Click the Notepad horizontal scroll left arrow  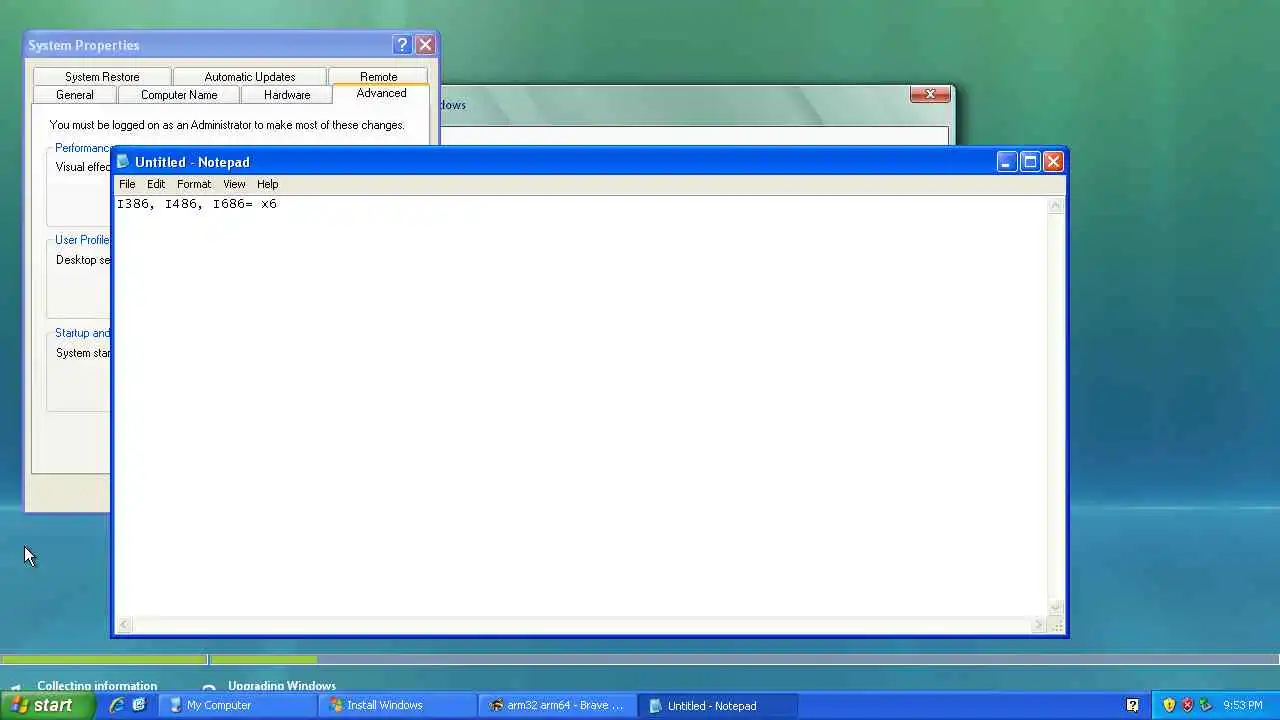(124, 625)
